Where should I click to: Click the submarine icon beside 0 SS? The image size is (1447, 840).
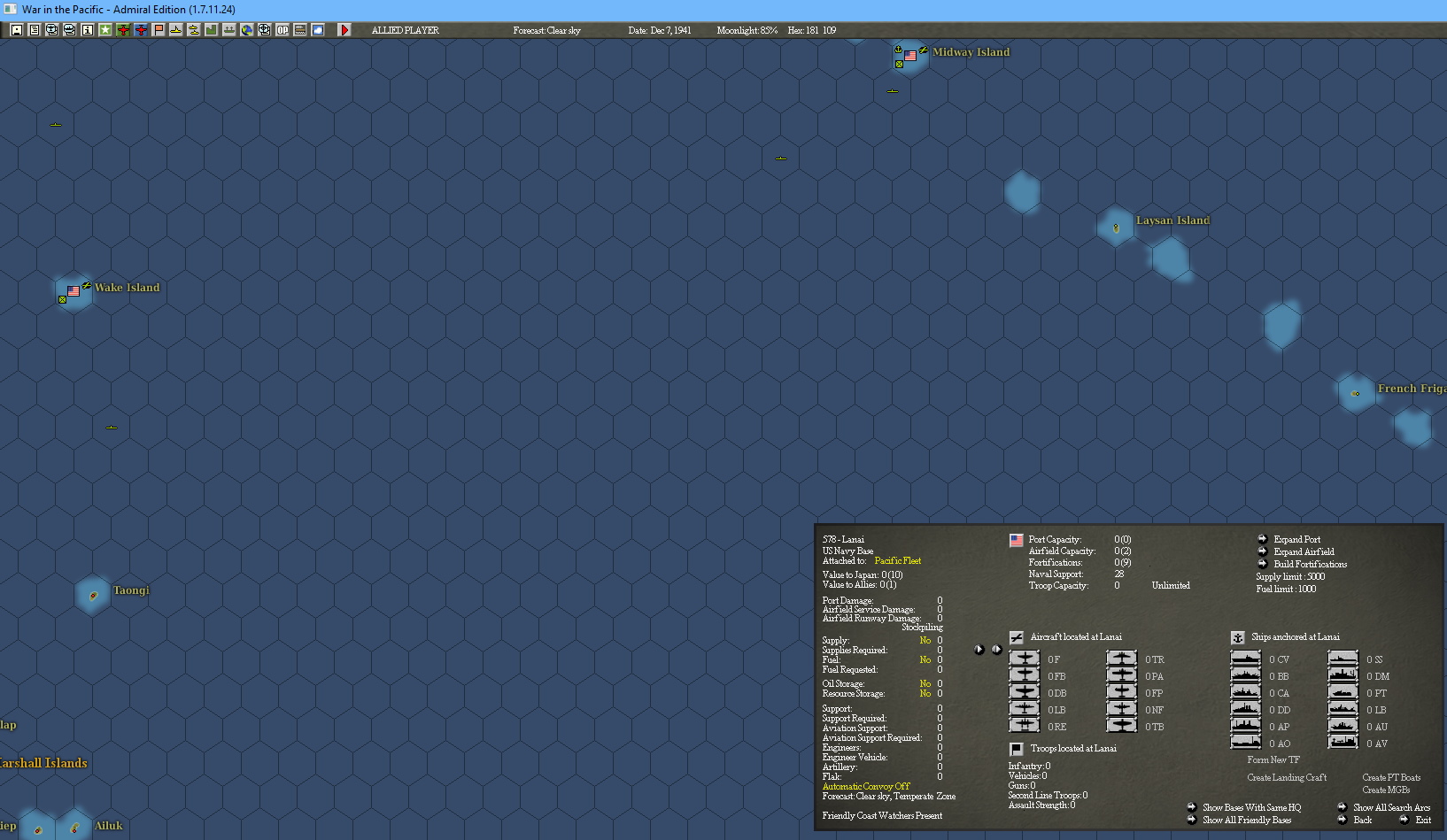pos(1343,659)
